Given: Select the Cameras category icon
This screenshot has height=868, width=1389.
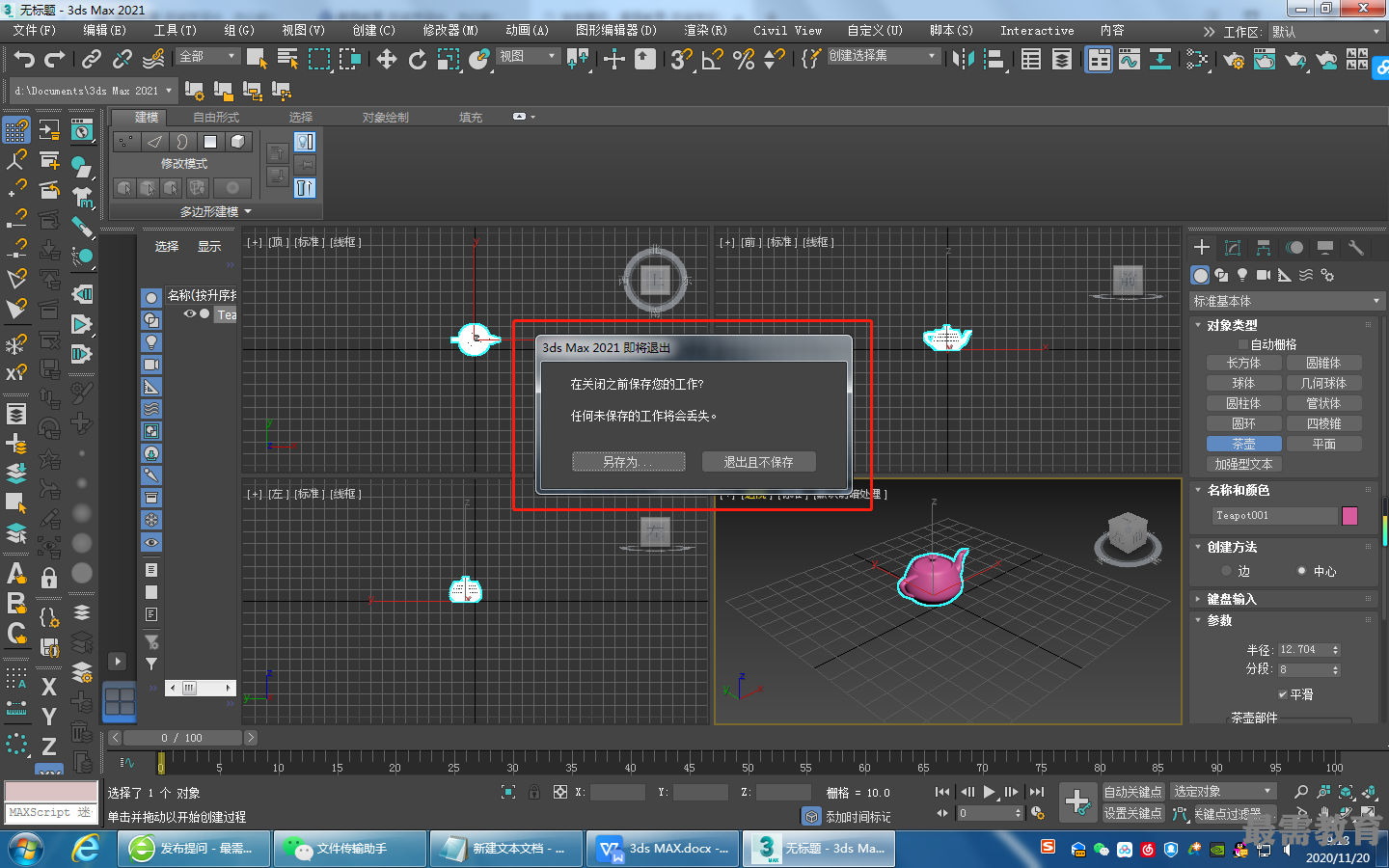Looking at the screenshot, I should pyautogui.click(x=1264, y=275).
